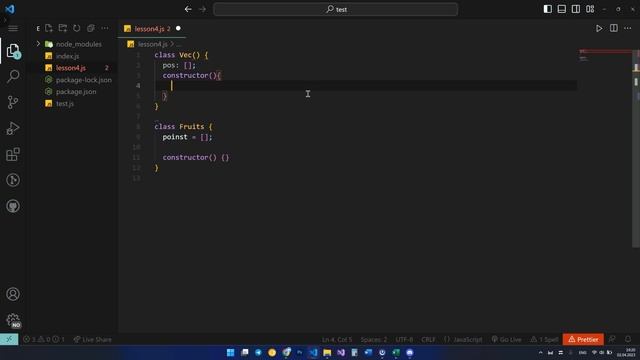Open remote window from status bar
This screenshot has width=640, height=360.
(9, 339)
